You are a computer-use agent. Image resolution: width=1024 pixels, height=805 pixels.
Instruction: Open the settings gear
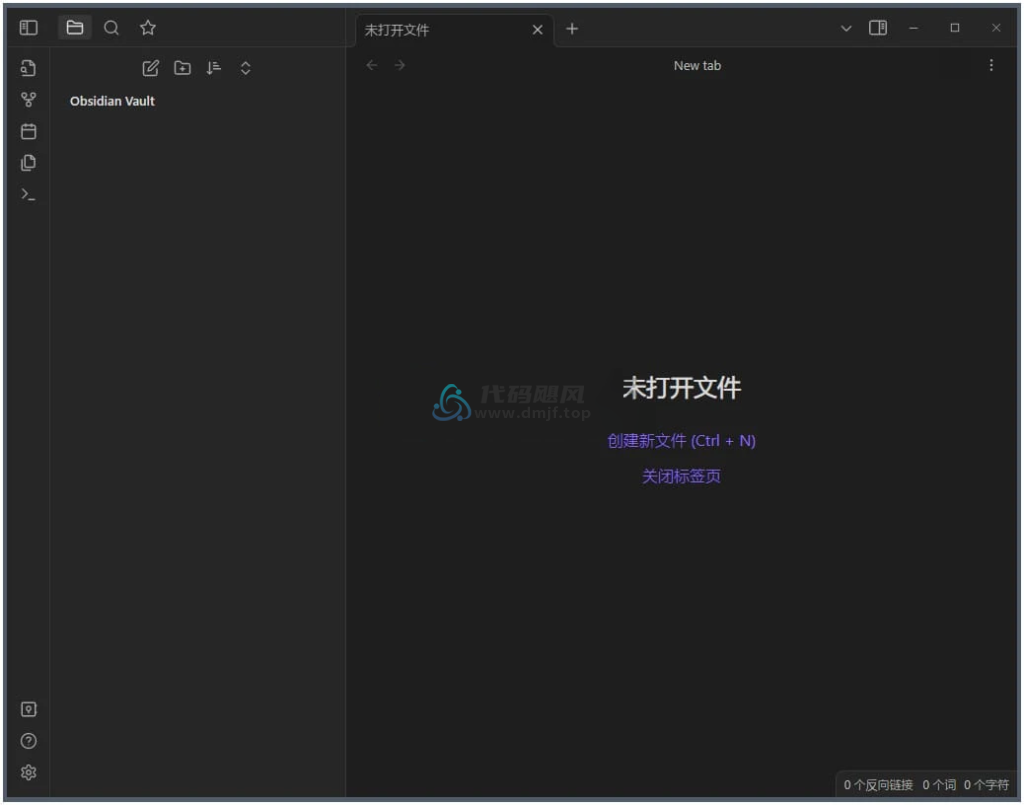(x=28, y=772)
